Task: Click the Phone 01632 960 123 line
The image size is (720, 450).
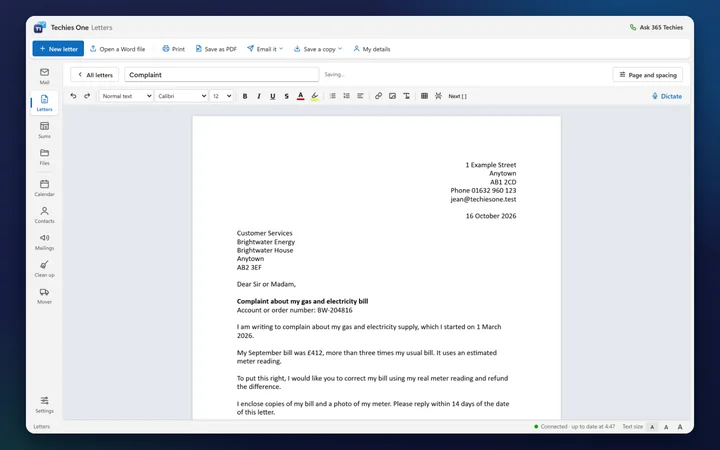Action: click(483, 190)
